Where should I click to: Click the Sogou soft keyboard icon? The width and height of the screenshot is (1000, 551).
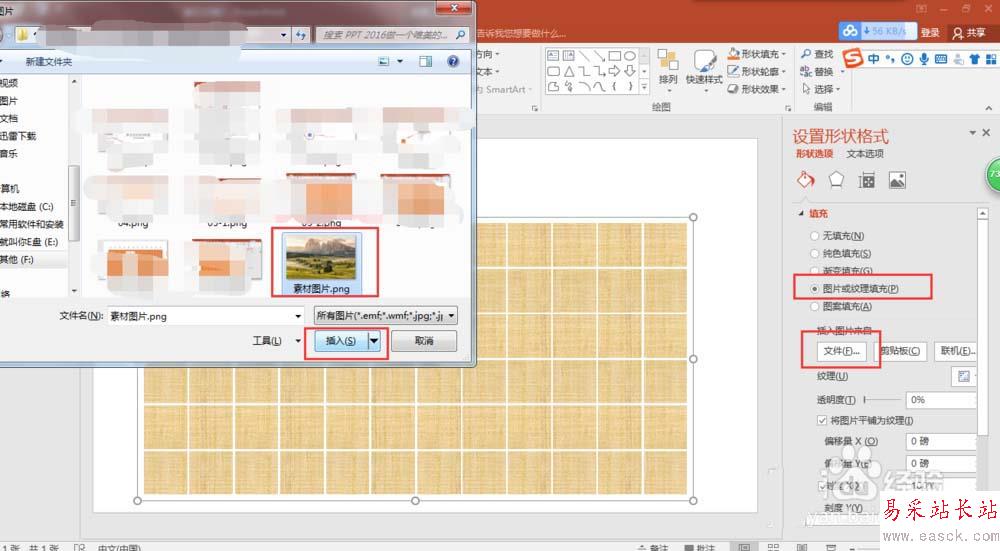[941, 59]
